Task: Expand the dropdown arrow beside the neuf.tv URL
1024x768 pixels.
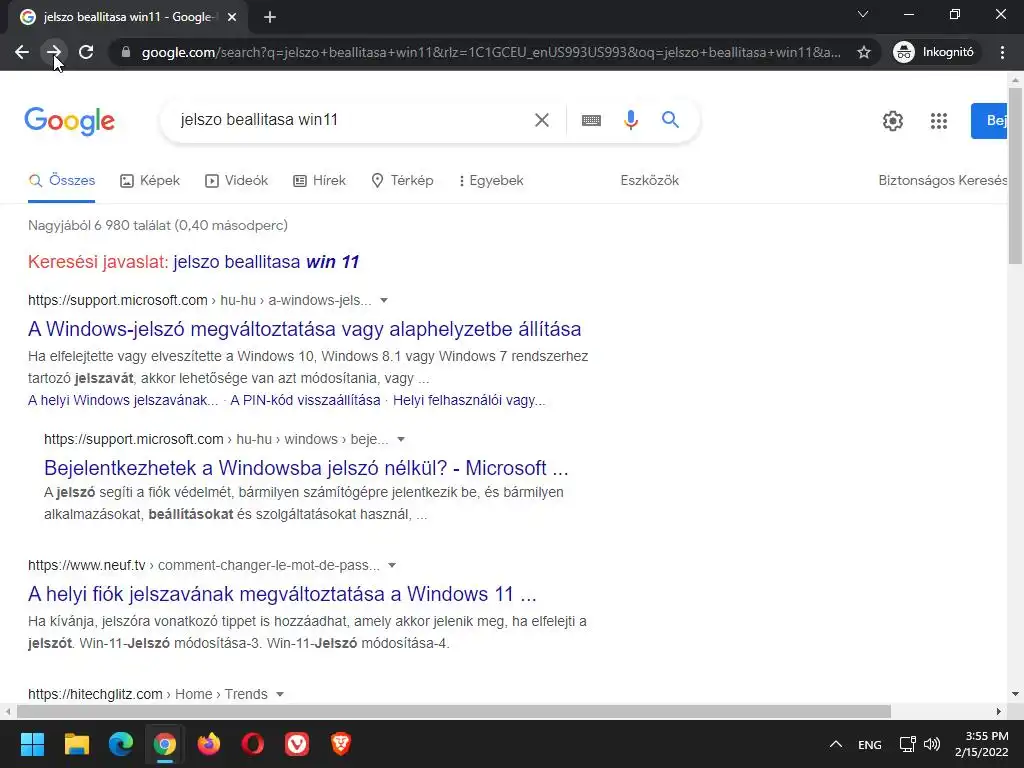Action: tap(392, 566)
